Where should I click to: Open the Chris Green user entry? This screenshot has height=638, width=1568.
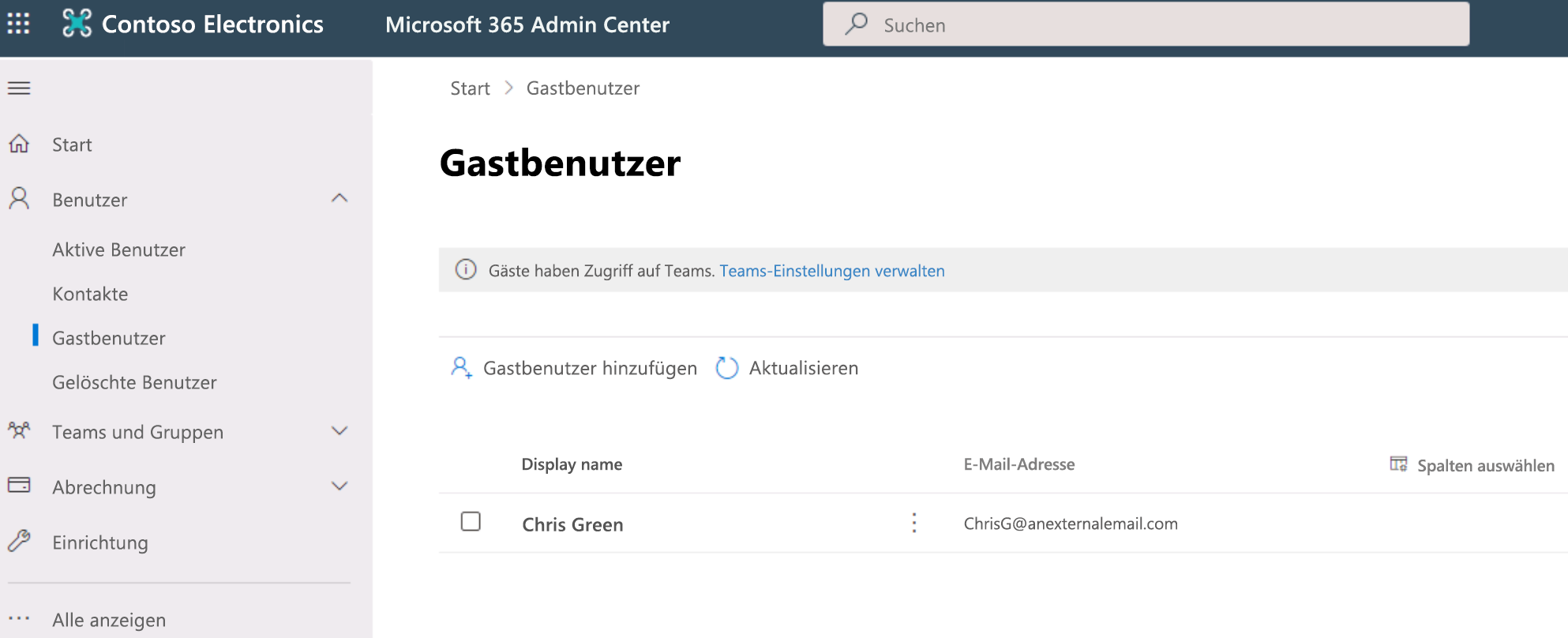coord(572,524)
